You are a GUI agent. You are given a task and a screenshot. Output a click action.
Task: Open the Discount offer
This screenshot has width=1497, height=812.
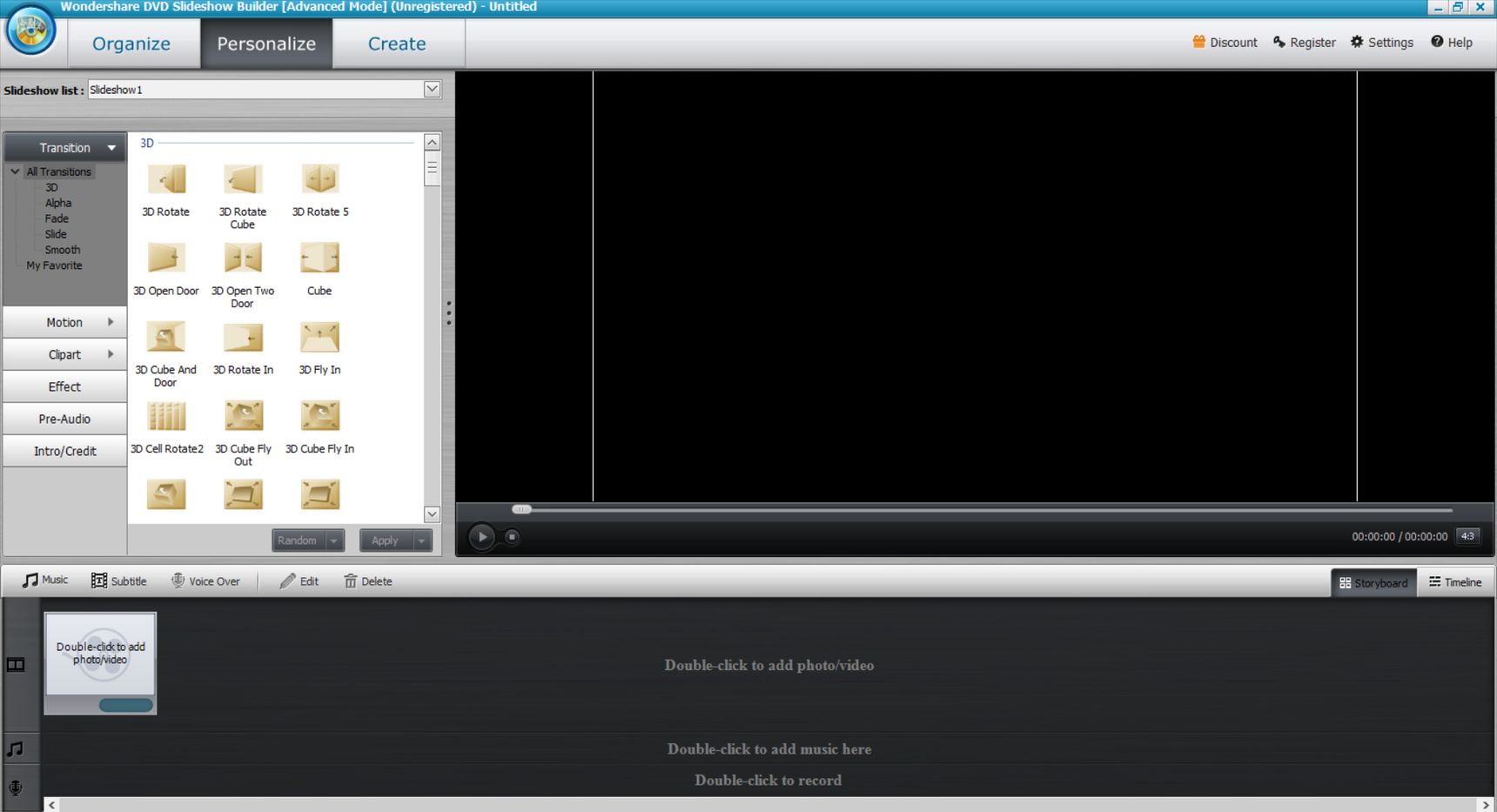1225,43
